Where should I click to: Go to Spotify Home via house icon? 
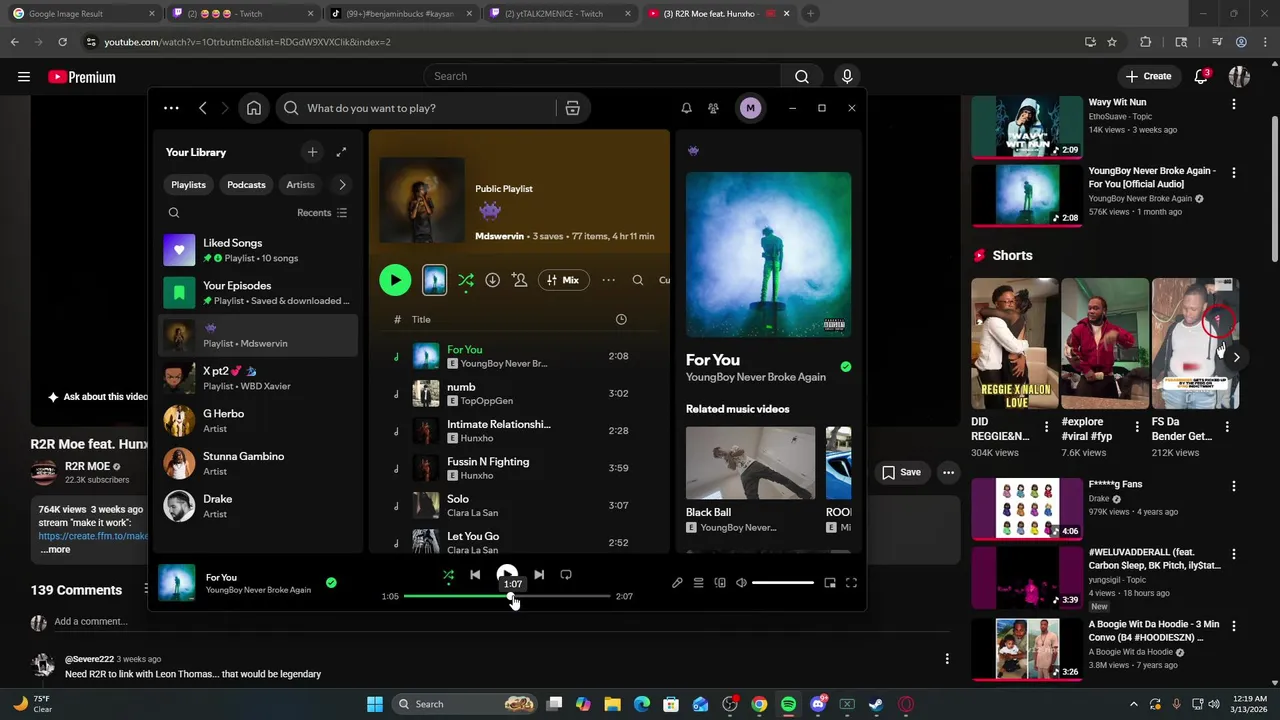[254, 108]
